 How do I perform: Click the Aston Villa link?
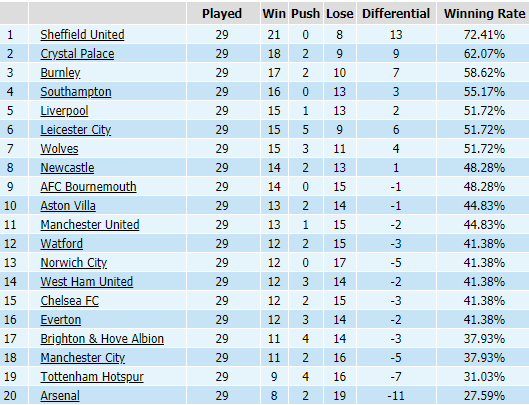68,206
